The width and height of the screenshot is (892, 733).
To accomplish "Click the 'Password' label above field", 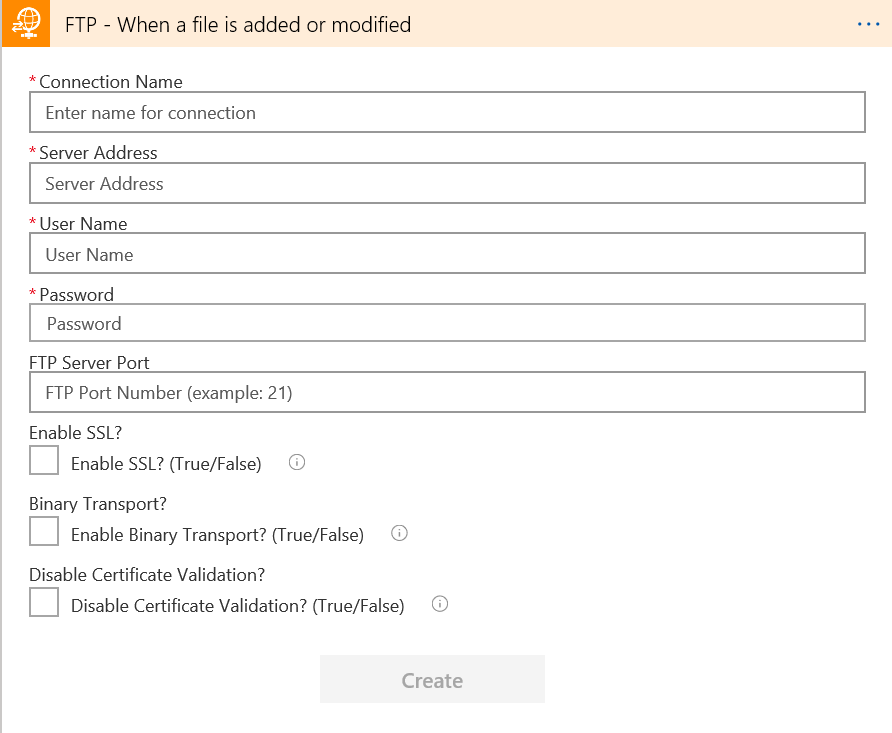I will [x=76, y=295].
